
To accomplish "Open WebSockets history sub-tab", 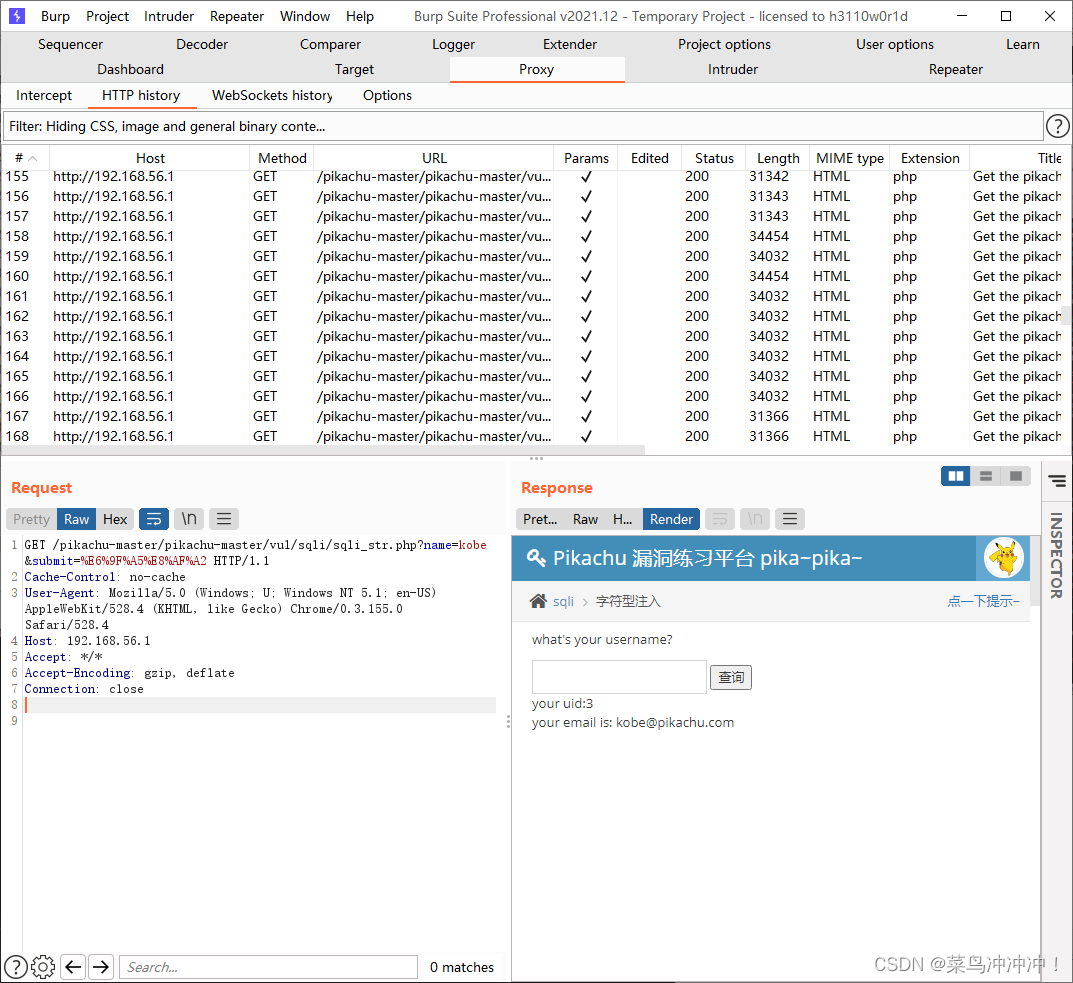I will (x=272, y=95).
